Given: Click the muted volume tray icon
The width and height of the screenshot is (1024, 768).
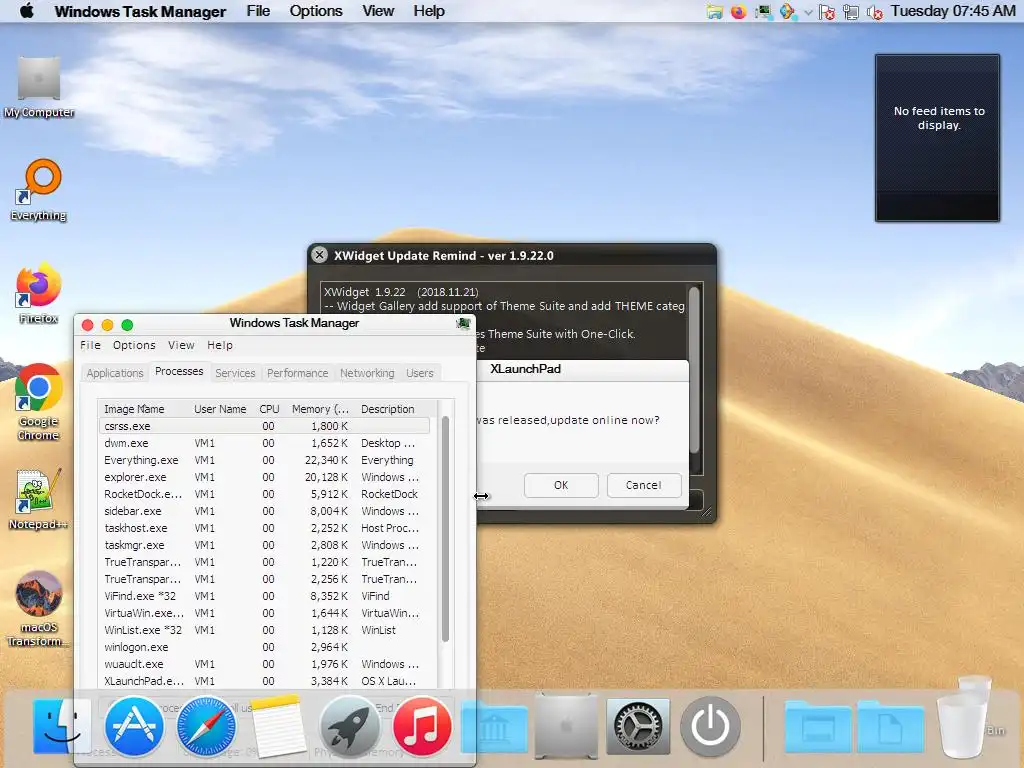Looking at the screenshot, I should click(x=874, y=12).
